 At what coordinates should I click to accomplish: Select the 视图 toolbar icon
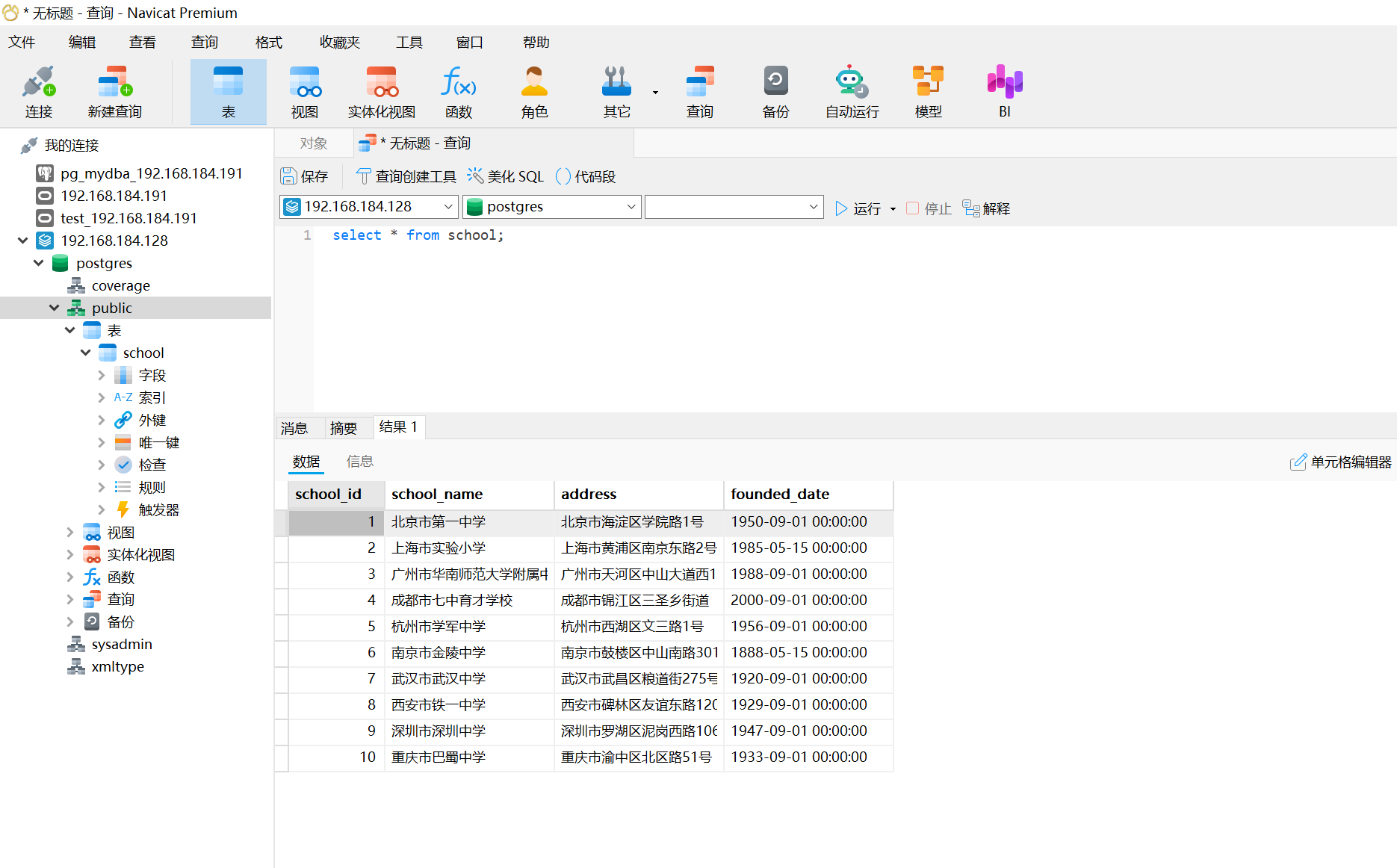click(305, 91)
